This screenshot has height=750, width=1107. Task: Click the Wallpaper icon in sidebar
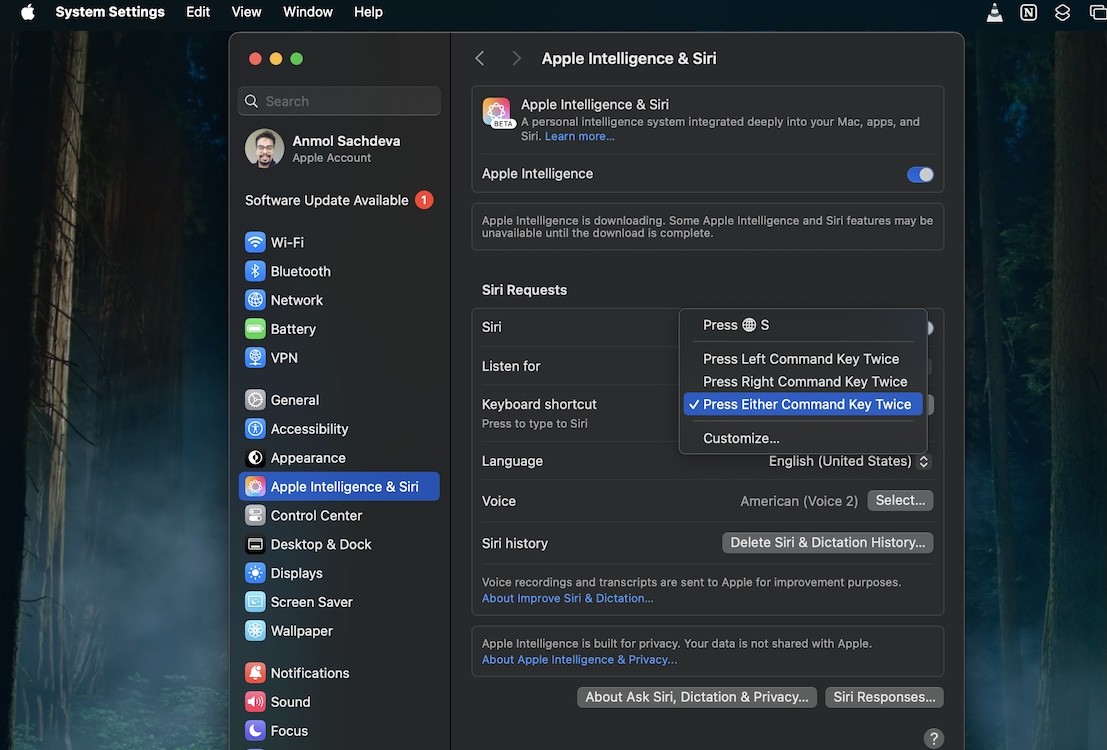(255, 631)
